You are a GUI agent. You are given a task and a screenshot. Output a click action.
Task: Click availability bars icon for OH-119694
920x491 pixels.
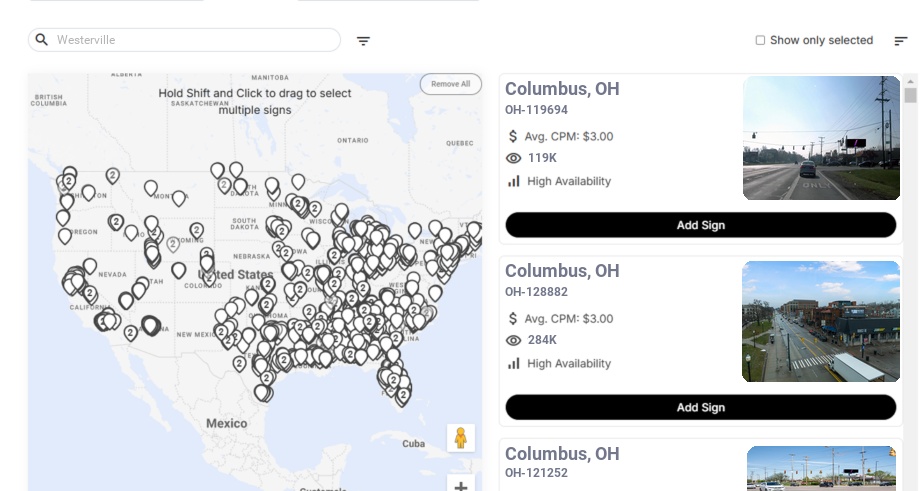coord(514,181)
